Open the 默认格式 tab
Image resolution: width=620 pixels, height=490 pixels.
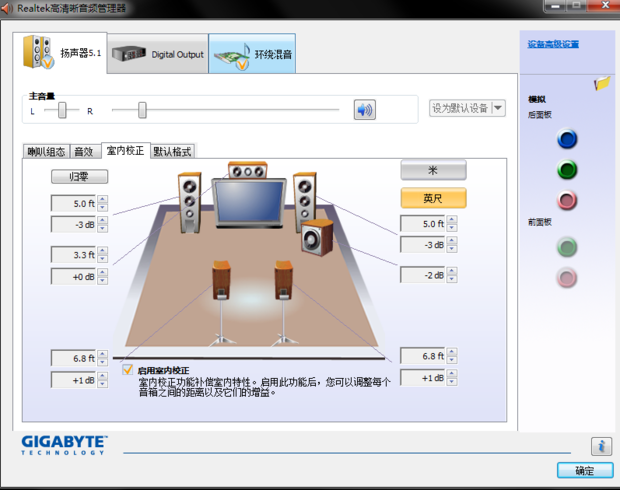coord(172,151)
